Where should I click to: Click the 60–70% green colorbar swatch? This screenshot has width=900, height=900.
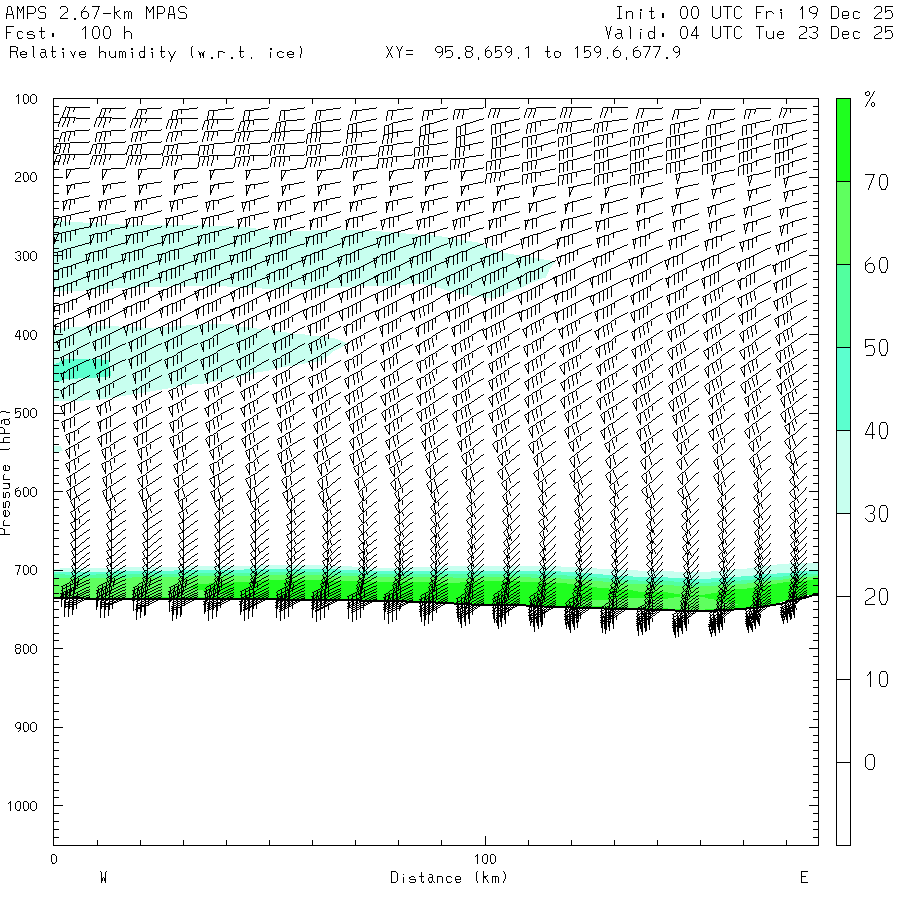pos(843,223)
